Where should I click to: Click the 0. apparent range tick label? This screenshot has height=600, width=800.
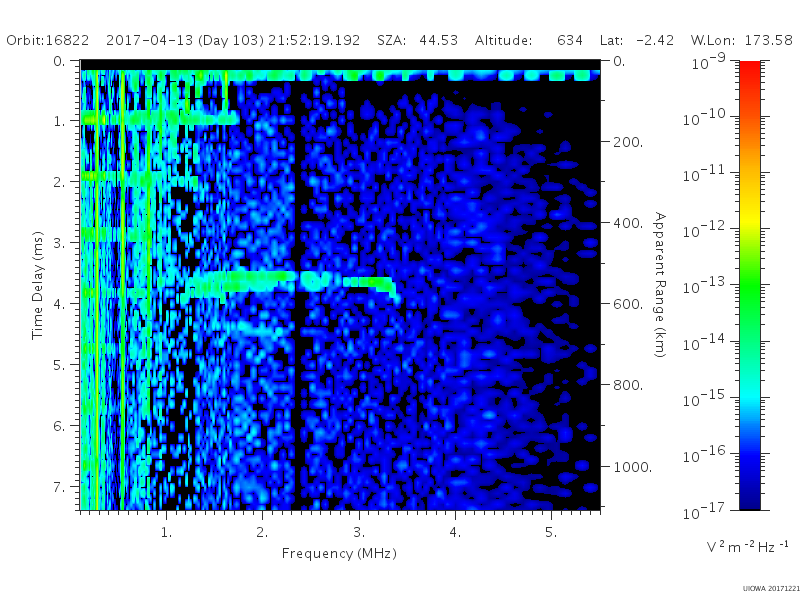pyautogui.click(x=619, y=61)
